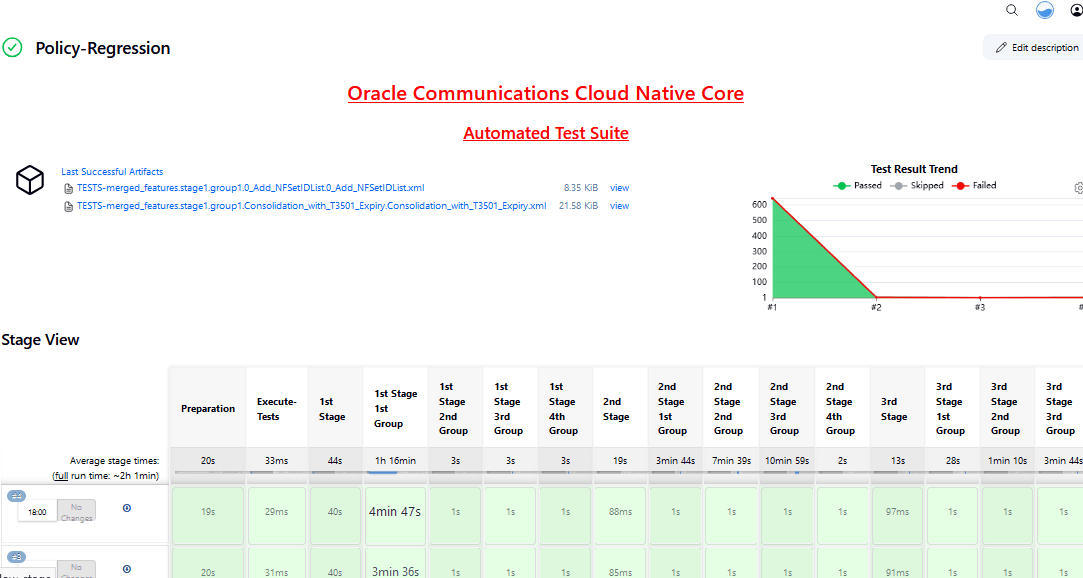Open build #3 1st Stage 1st Group cell 3min 36s
Screen dimensions: 1083x578
pos(395,563)
